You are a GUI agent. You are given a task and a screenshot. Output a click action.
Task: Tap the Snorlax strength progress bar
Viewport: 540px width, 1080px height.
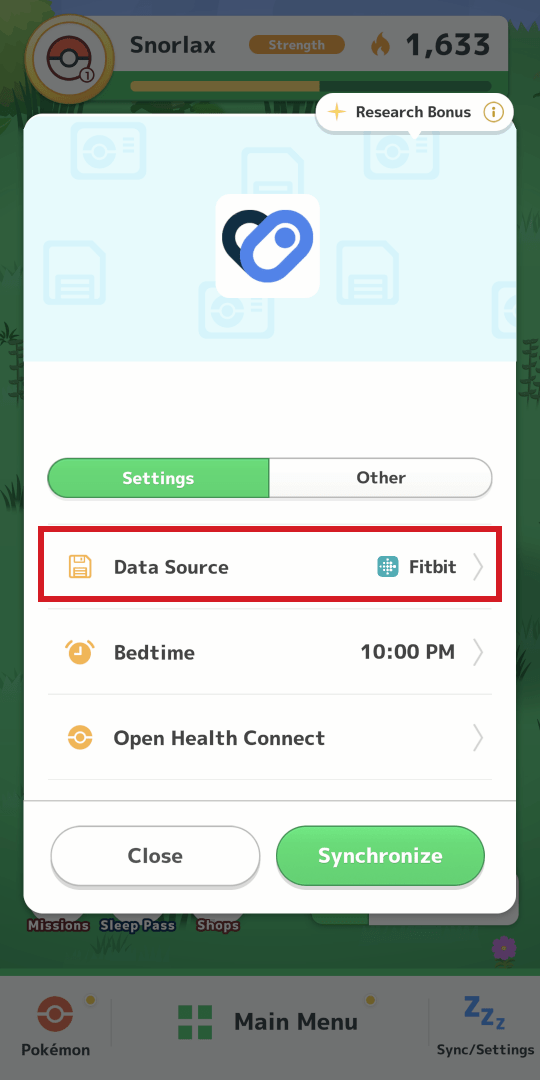point(311,86)
